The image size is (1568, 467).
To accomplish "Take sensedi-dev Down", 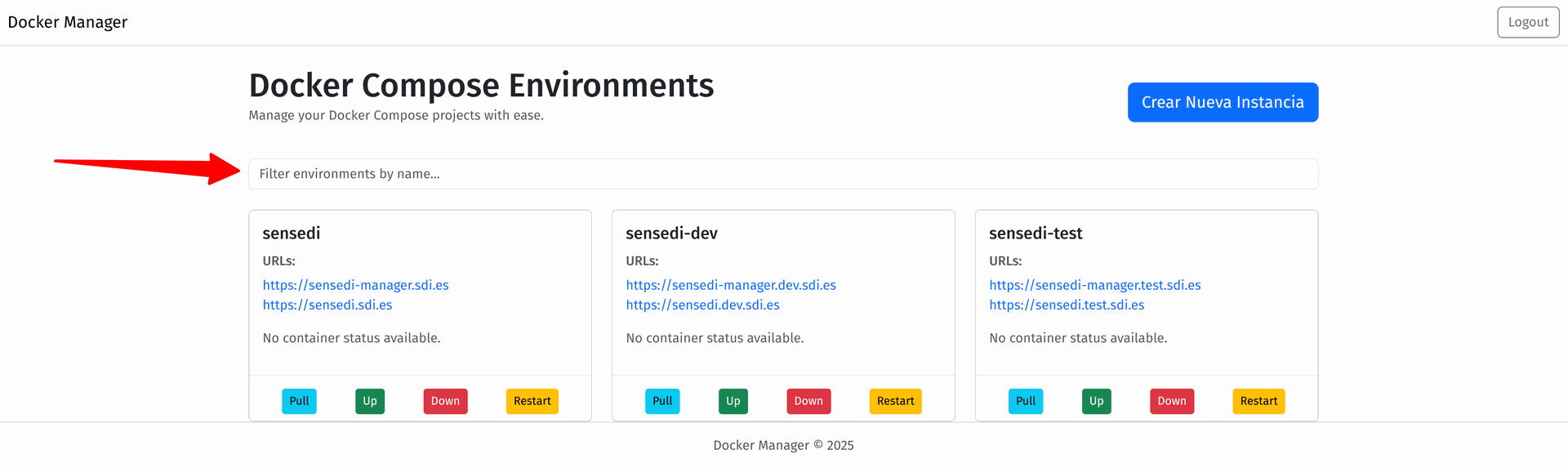I will pos(808,401).
